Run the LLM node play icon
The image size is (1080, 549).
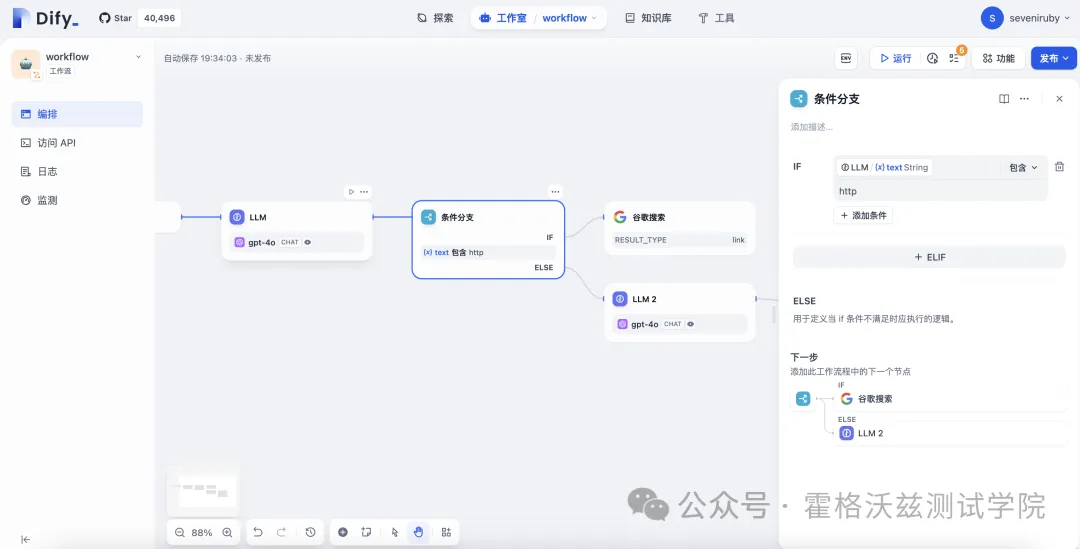pyautogui.click(x=351, y=191)
